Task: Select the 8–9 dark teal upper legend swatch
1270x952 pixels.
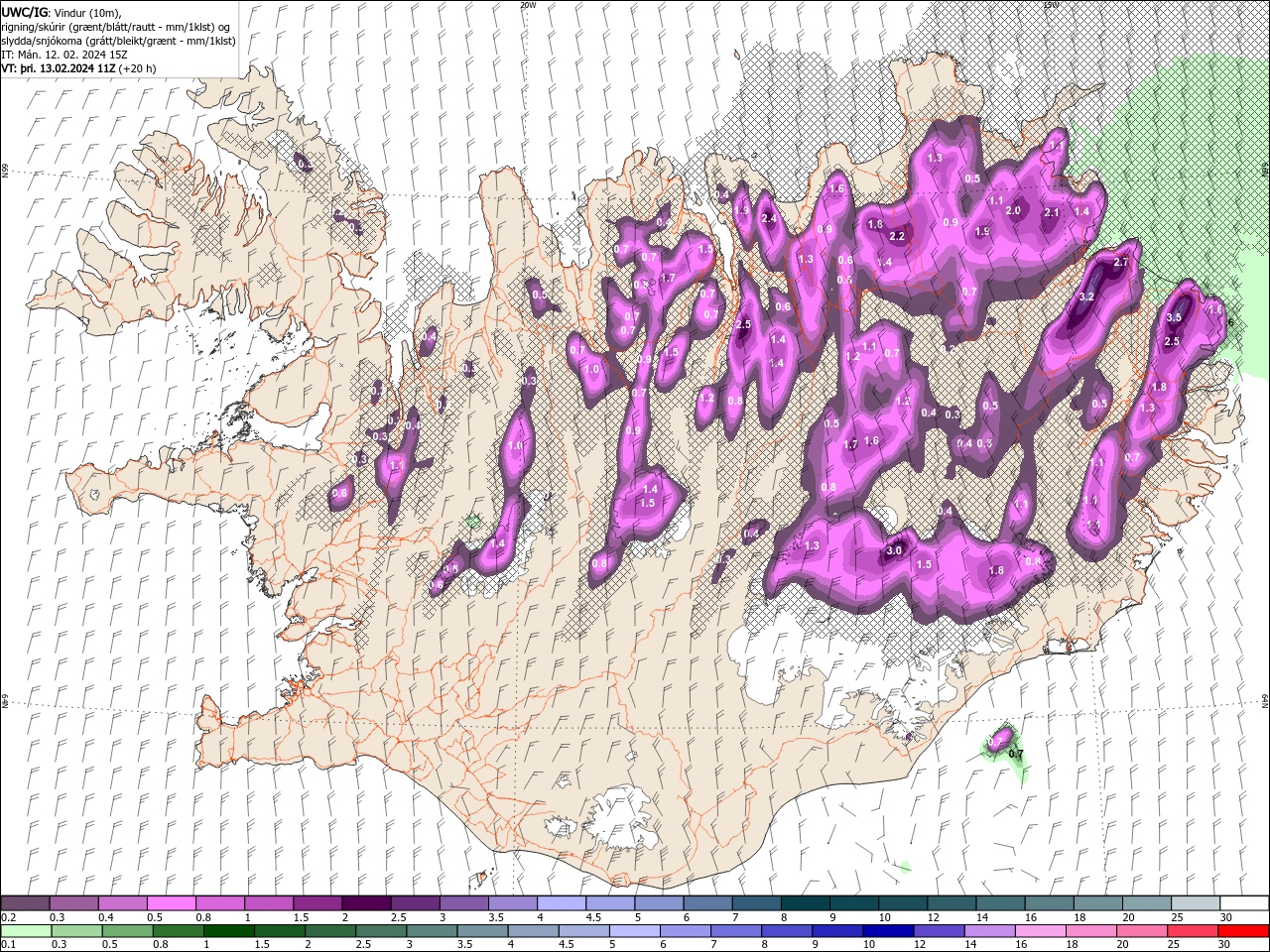Action: click(x=805, y=903)
